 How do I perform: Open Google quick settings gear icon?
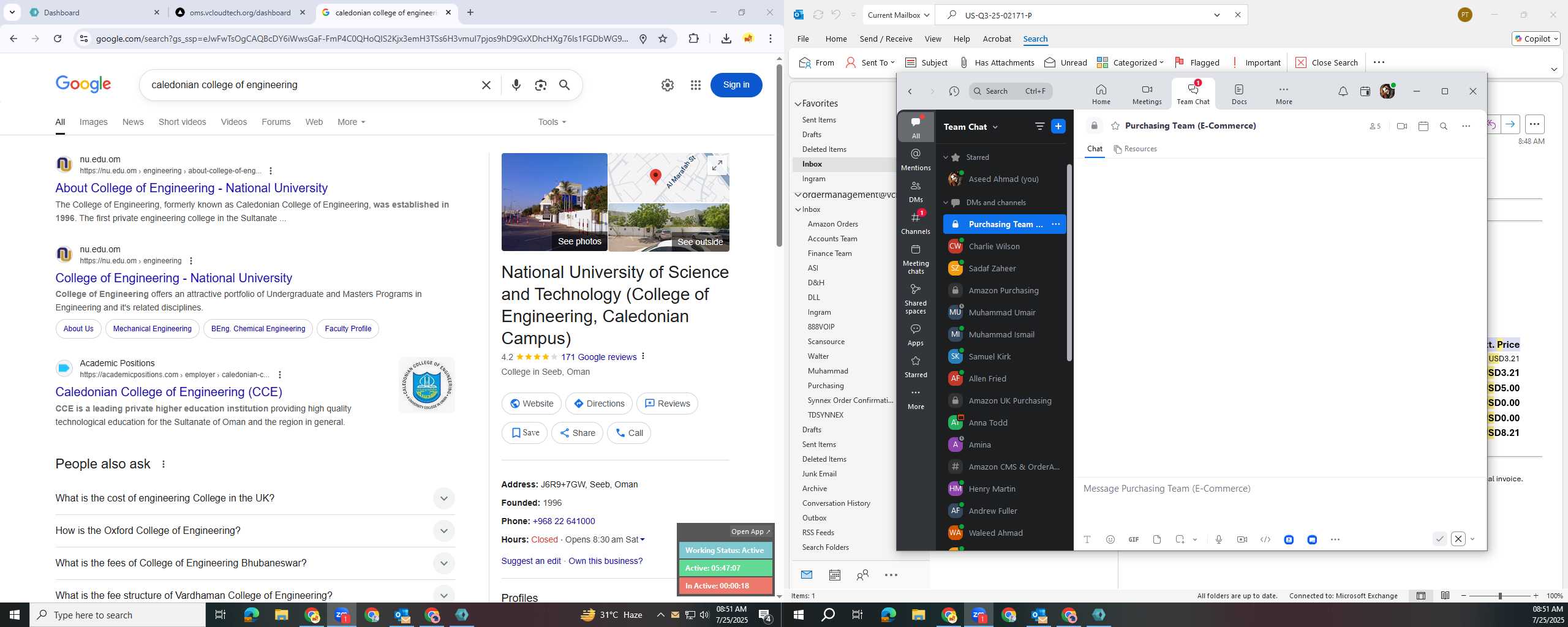click(668, 85)
